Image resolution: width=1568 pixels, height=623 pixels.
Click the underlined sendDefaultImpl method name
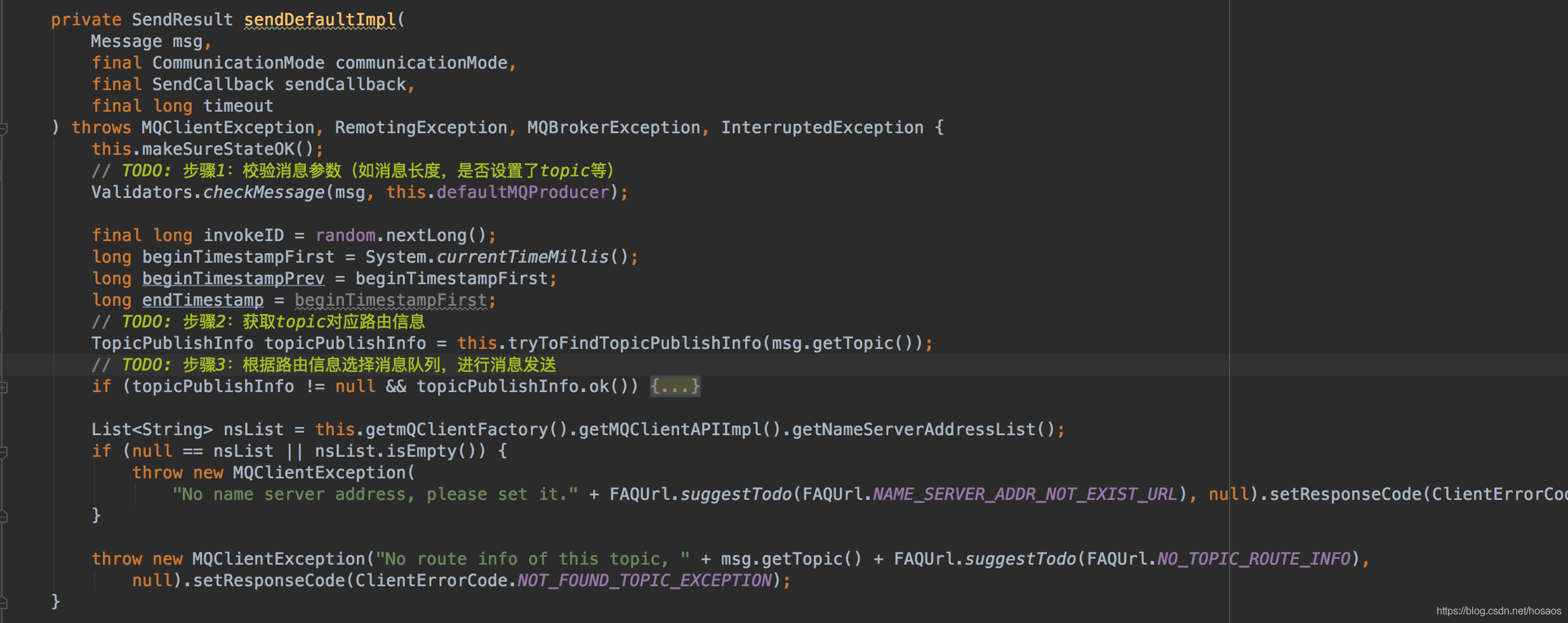pos(320,20)
